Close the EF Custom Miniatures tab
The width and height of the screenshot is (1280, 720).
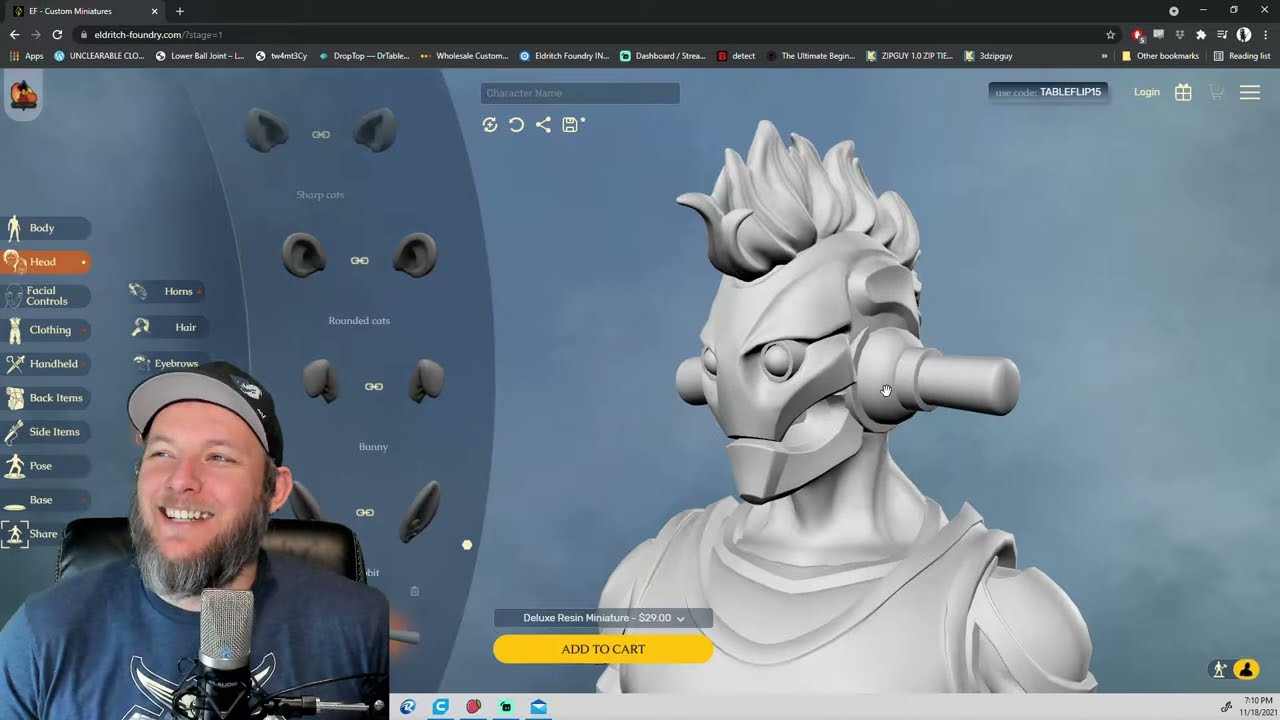click(x=154, y=11)
